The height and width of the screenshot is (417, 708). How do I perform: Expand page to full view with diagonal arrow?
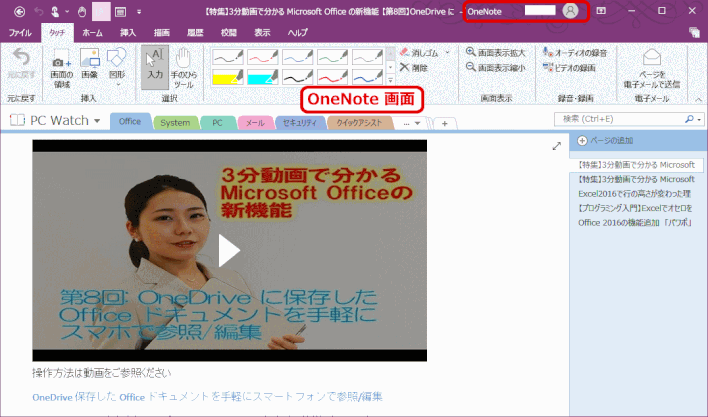click(557, 146)
